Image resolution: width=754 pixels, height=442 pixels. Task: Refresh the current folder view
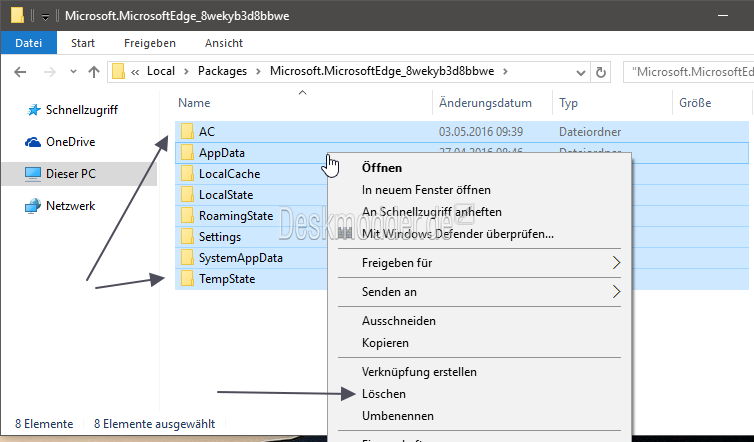tap(601, 72)
